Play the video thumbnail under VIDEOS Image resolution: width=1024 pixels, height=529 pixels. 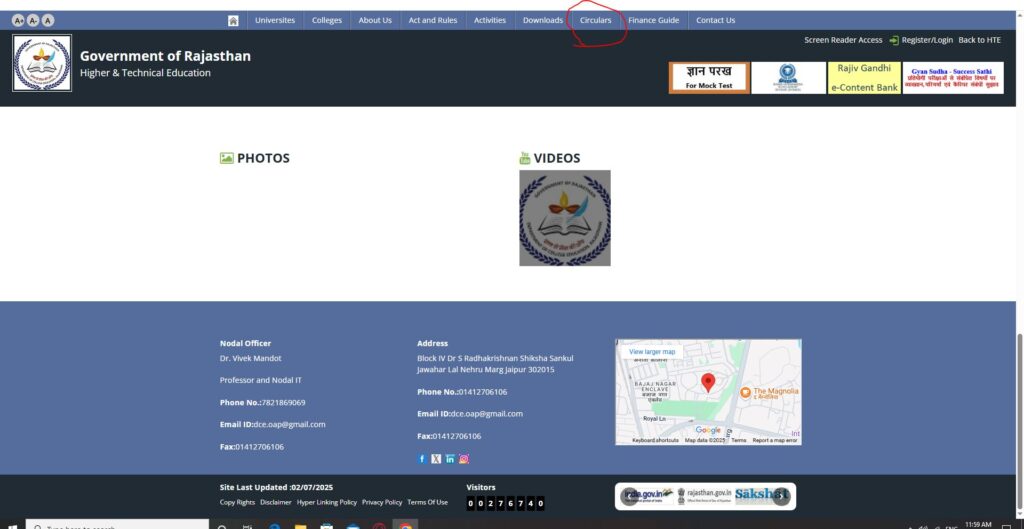point(565,218)
